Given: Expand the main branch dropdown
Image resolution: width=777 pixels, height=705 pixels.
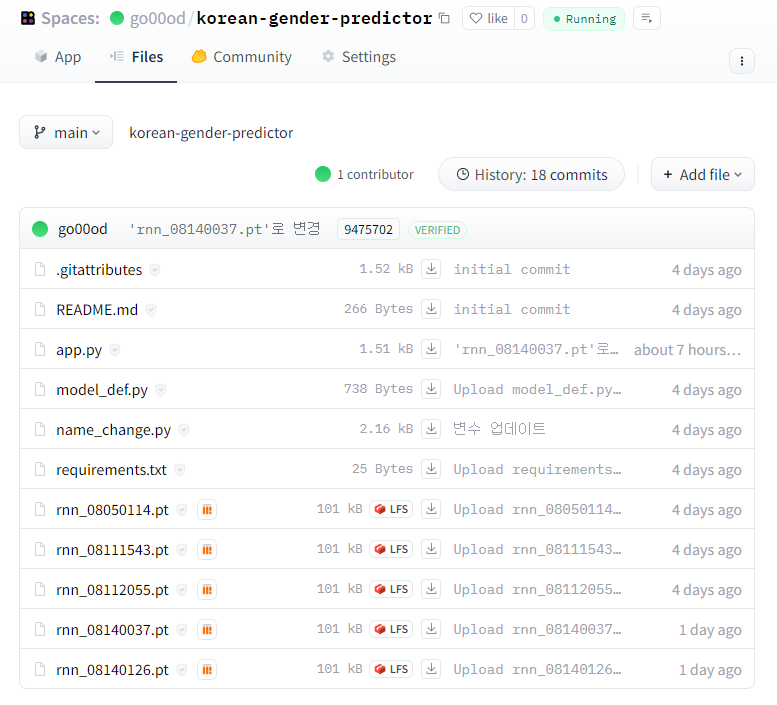Looking at the screenshot, I should pos(66,132).
